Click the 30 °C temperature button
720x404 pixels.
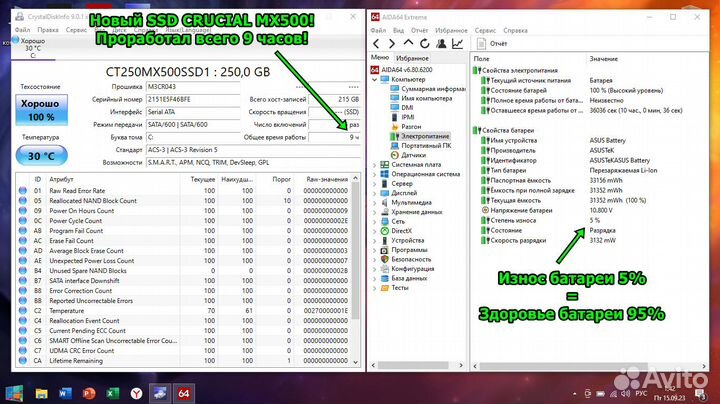pyautogui.click(x=41, y=156)
